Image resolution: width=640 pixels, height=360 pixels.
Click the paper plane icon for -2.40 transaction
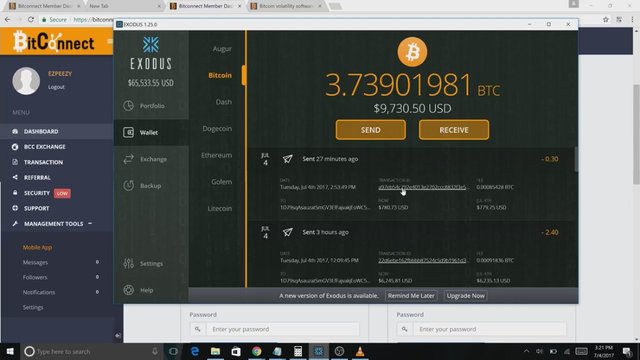[x=287, y=232]
